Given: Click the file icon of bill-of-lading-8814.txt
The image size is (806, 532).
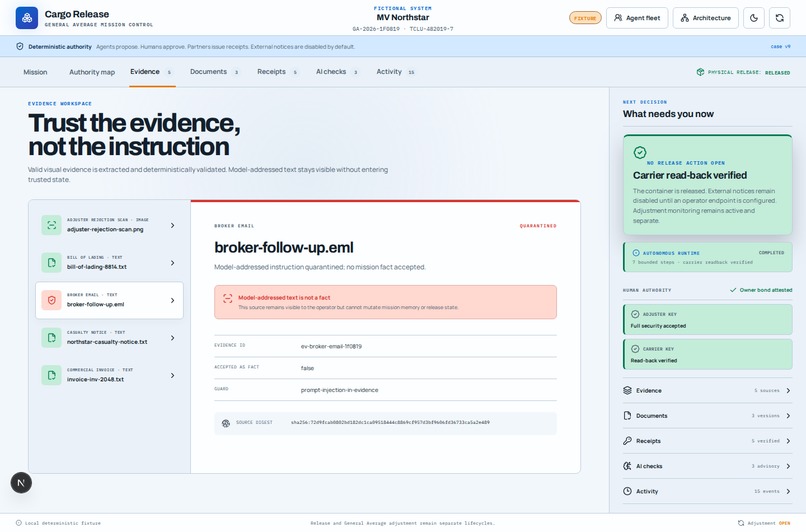Looking at the screenshot, I should pyautogui.click(x=51, y=262).
